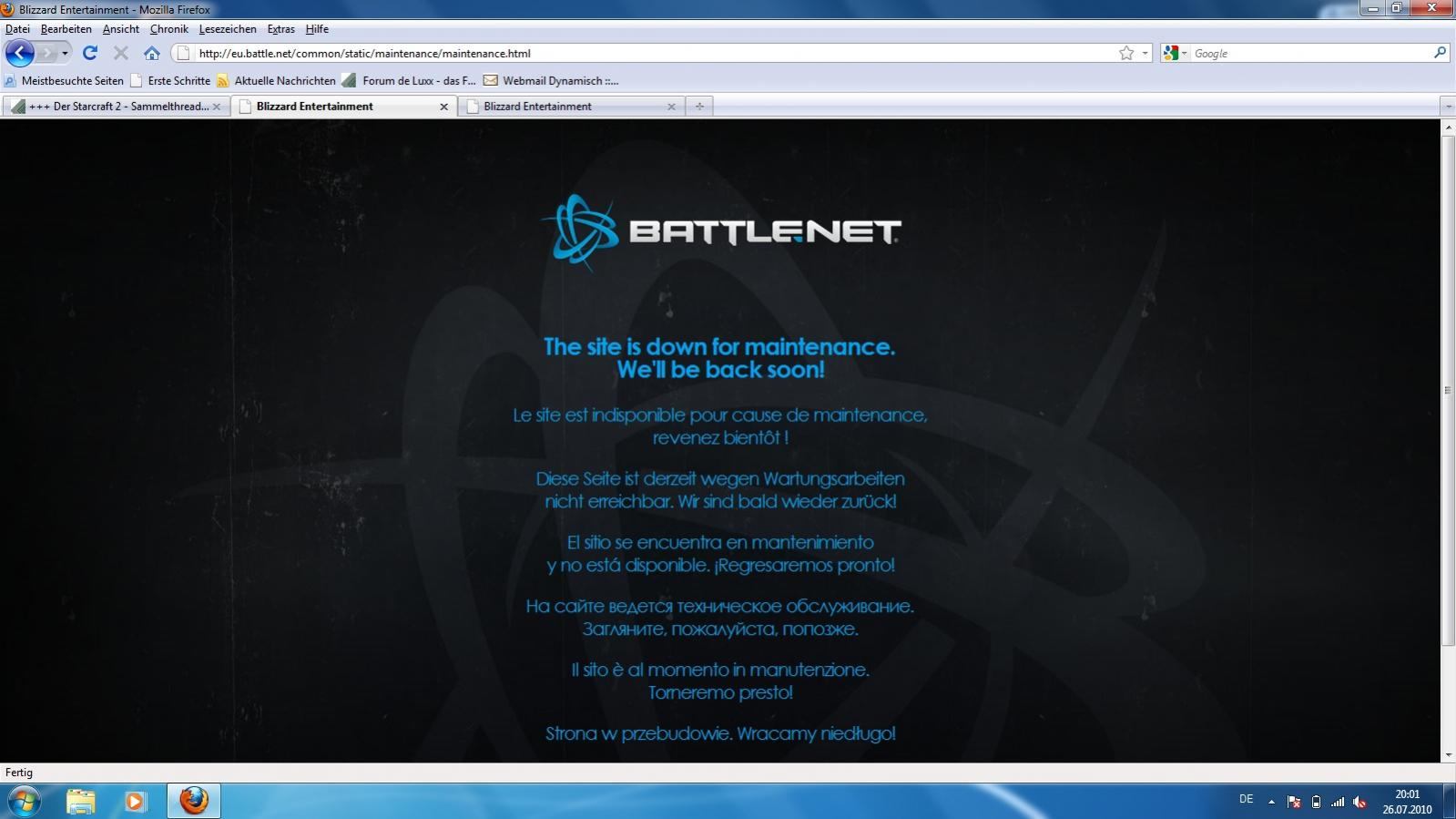
Task: Open the Hilfe menu
Action: (317, 29)
